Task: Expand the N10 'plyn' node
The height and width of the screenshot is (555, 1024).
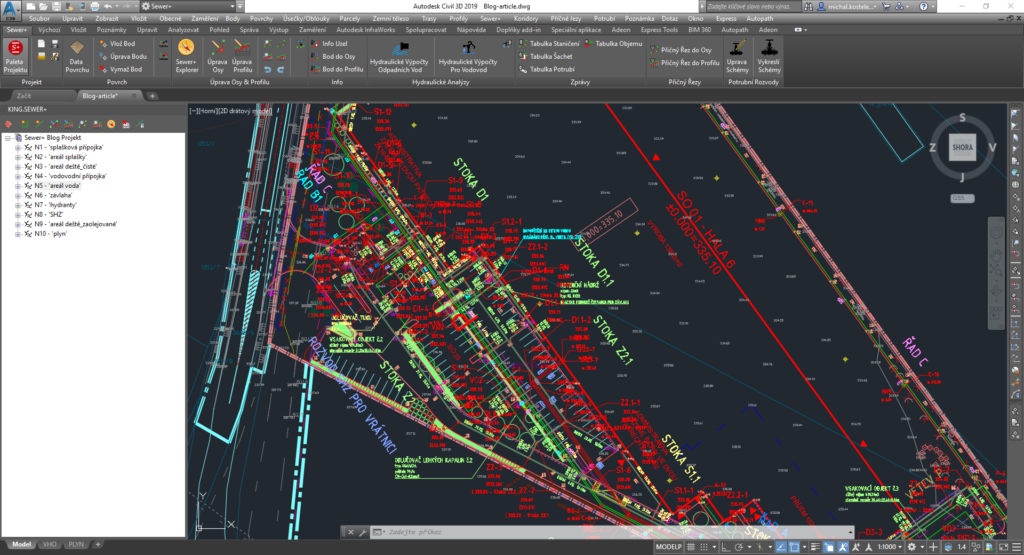Action: (18, 234)
